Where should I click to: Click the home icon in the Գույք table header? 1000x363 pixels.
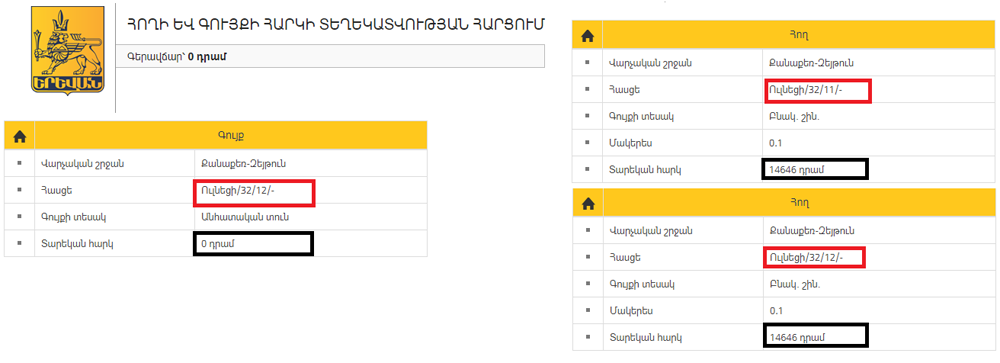pyautogui.click(x=20, y=136)
